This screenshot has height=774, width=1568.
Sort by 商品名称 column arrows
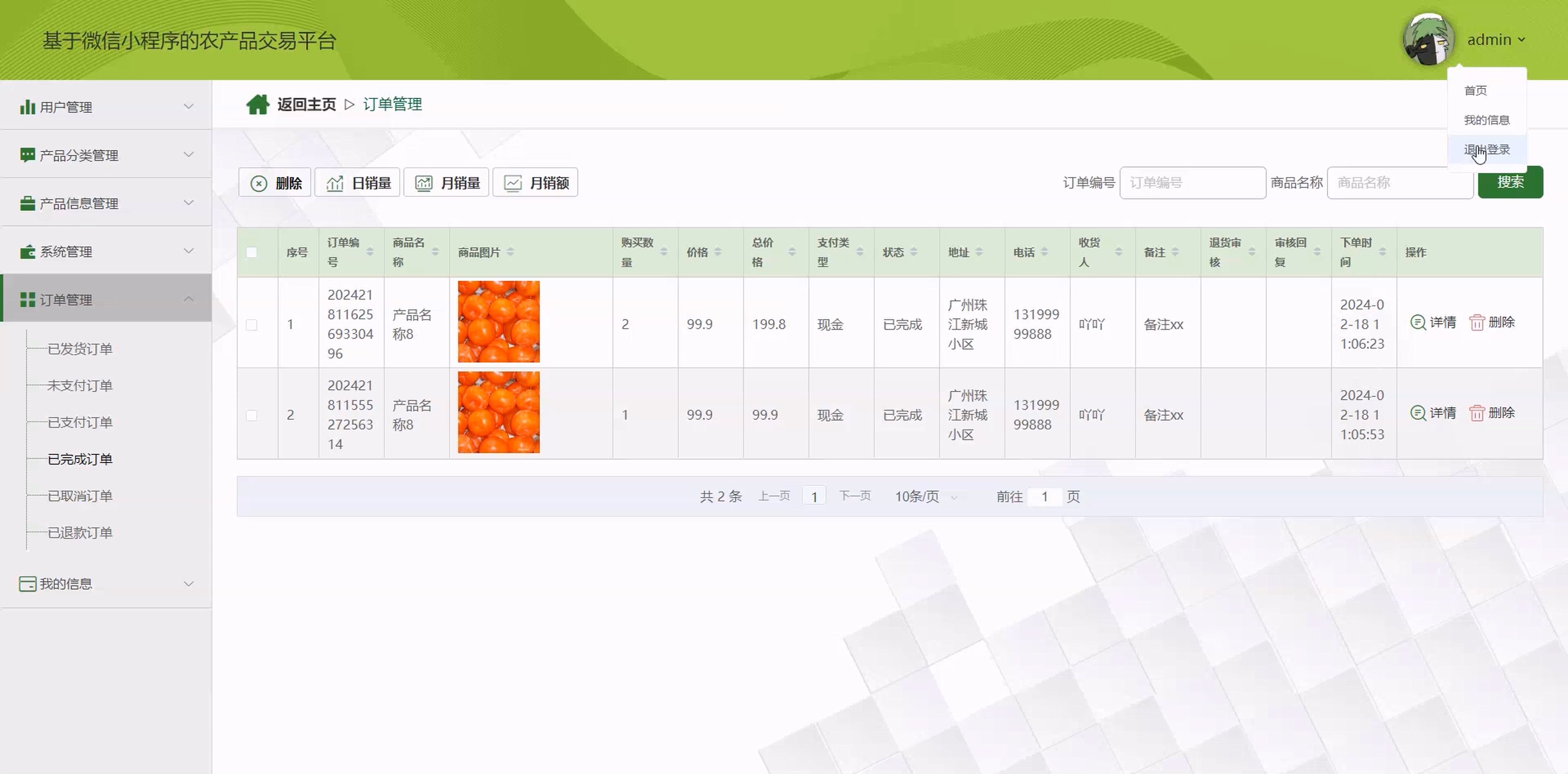[x=435, y=252]
